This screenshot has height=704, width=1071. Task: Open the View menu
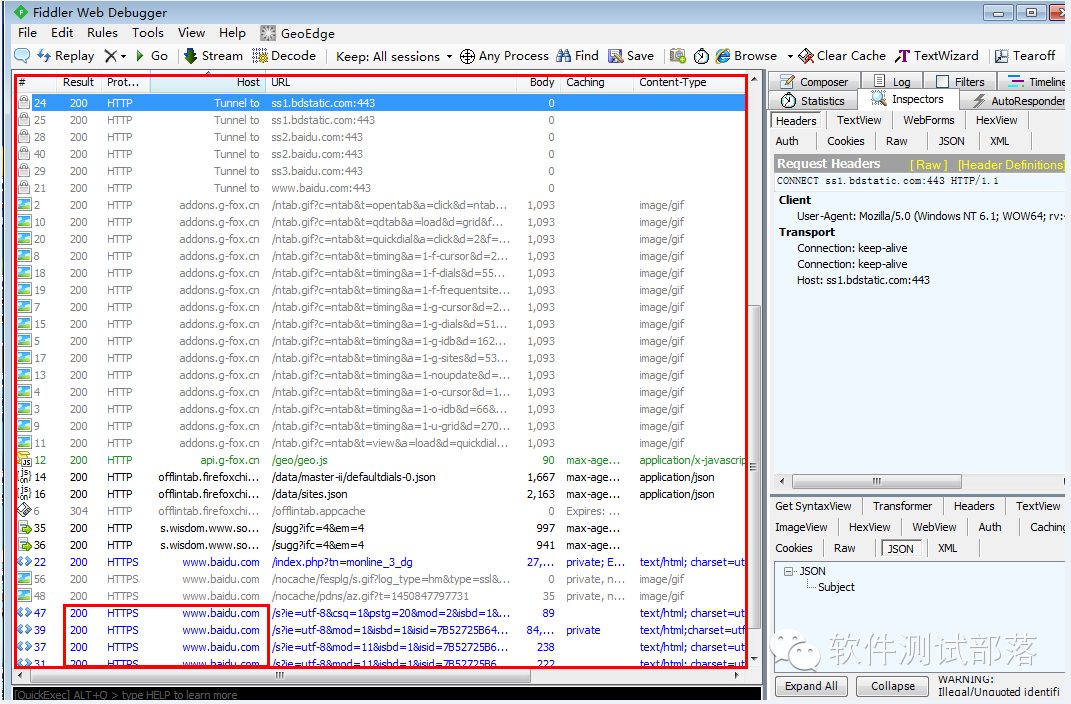pos(191,33)
